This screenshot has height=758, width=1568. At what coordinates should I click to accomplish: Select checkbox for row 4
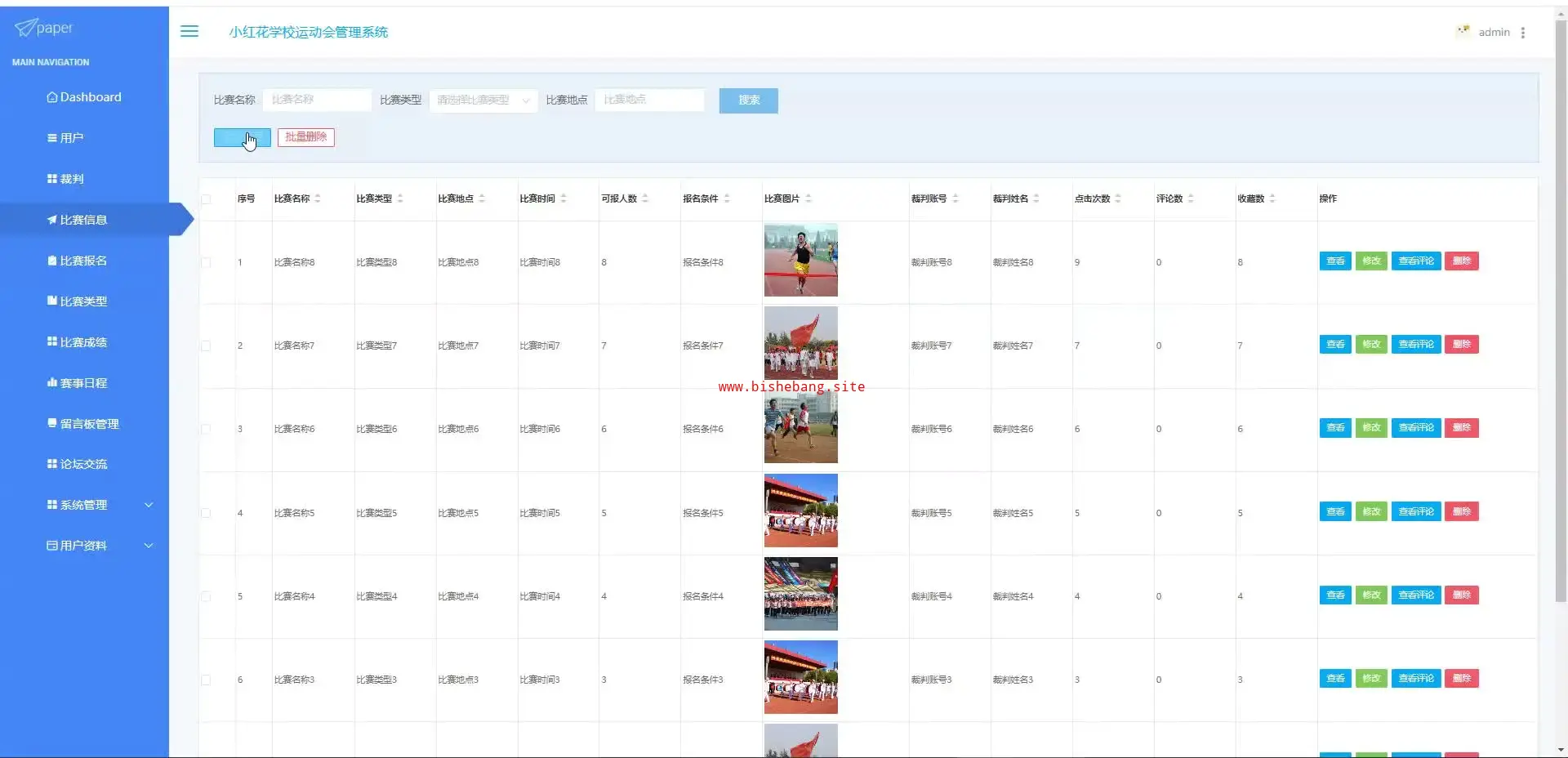(x=206, y=514)
